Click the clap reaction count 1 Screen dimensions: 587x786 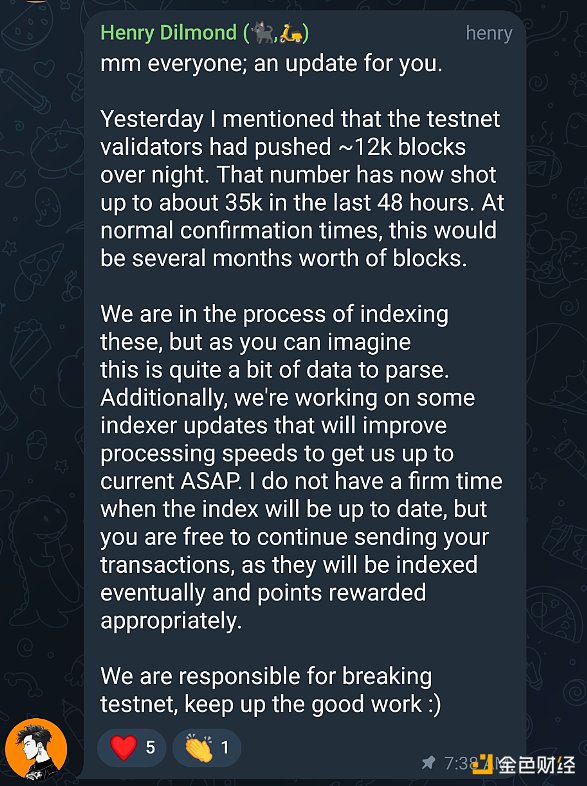(225, 748)
